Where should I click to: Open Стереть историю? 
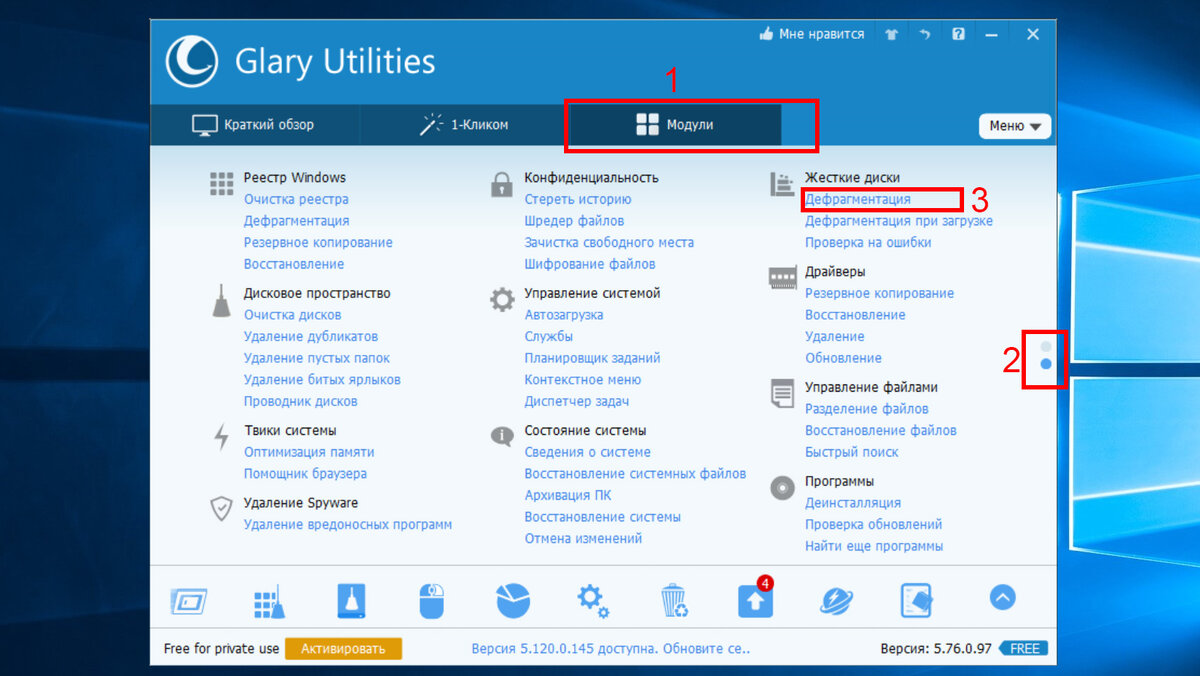pos(578,199)
